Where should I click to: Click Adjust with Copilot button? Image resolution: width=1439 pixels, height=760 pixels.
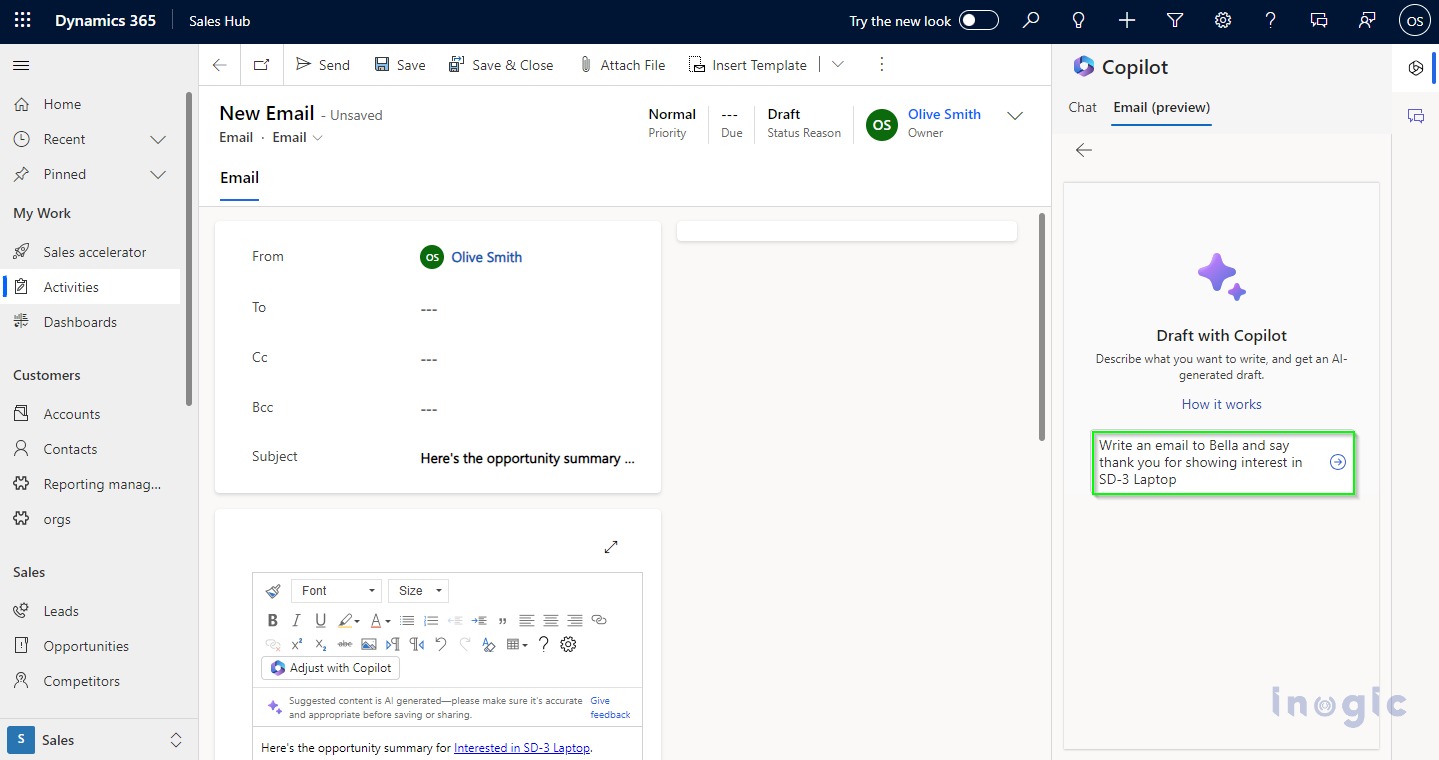[x=331, y=668]
